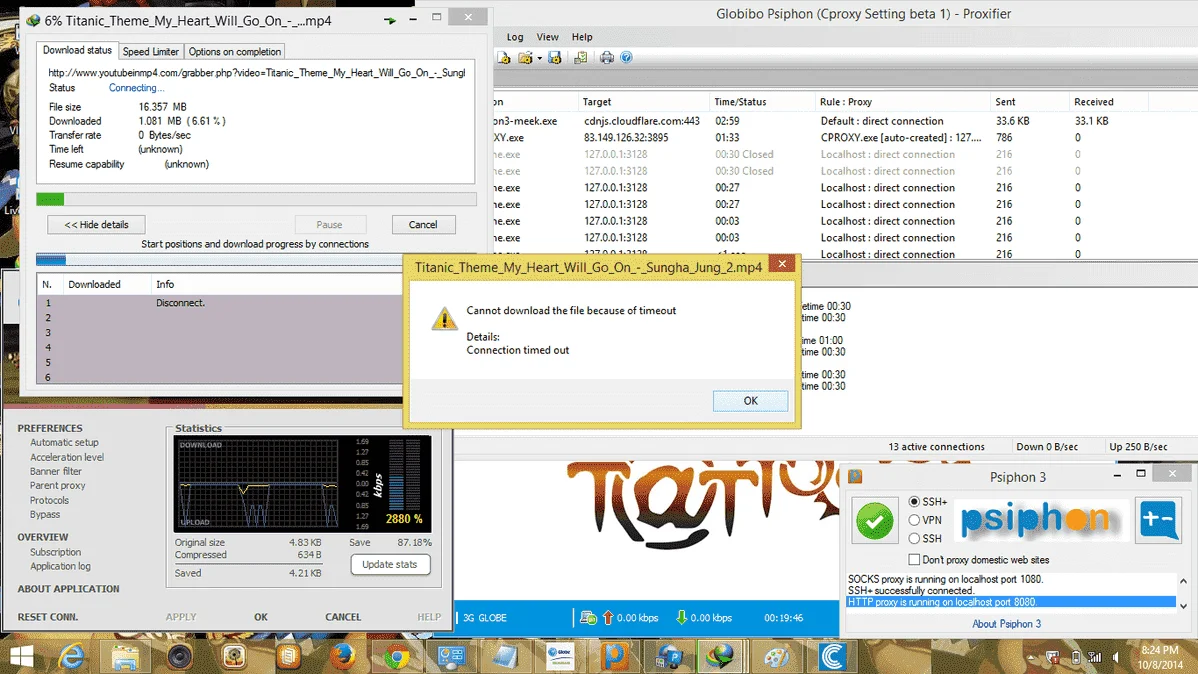Click the save profile floppy icon
The width and height of the screenshot is (1198, 674).
(555, 57)
